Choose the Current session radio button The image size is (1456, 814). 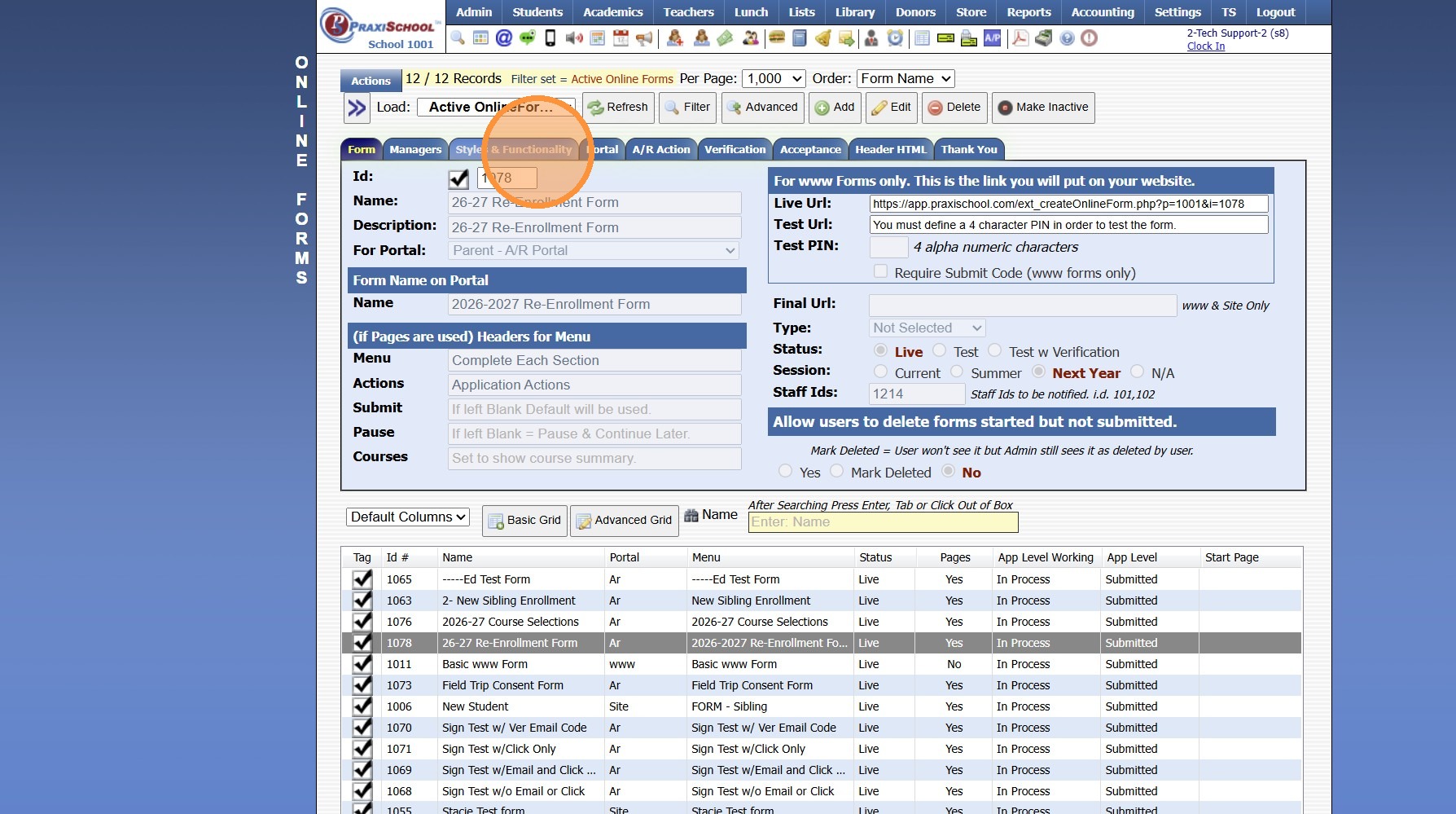coord(881,372)
